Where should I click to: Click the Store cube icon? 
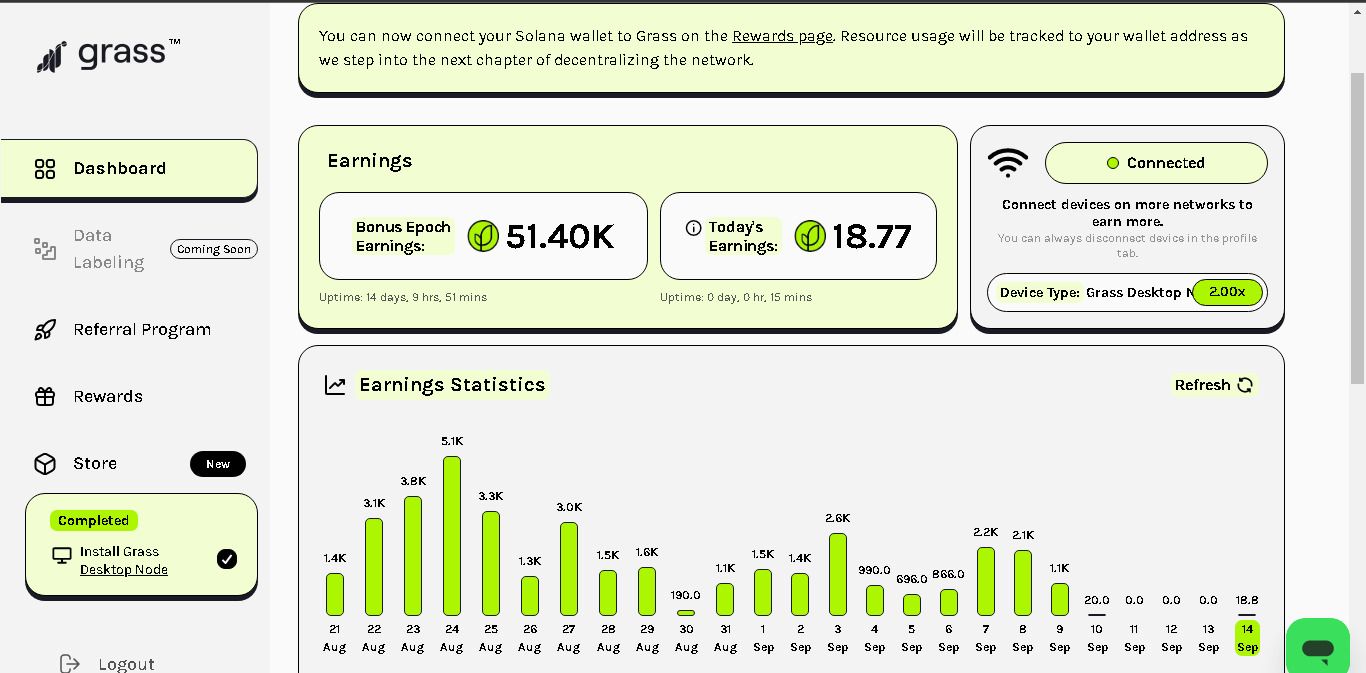pyautogui.click(x=45, y=464)
